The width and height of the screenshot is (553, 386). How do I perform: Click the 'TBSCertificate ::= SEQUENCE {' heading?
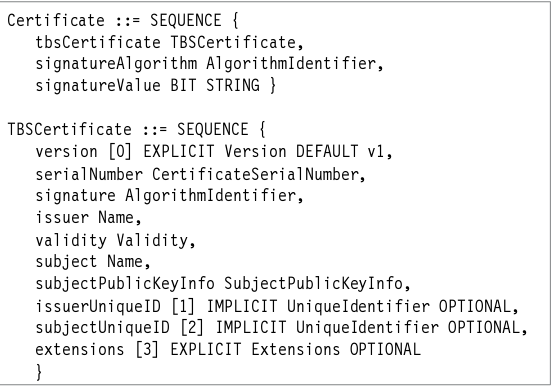(136, 129)
